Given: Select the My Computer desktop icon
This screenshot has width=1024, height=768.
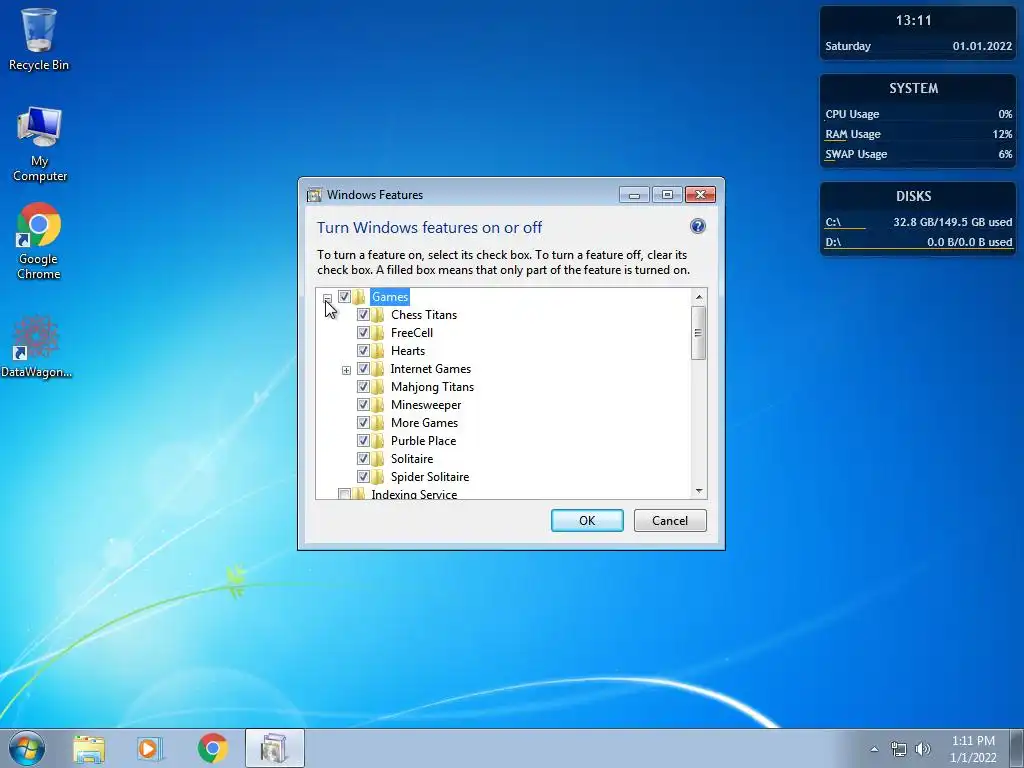Looking at the screenshot, I should point(39,144).
